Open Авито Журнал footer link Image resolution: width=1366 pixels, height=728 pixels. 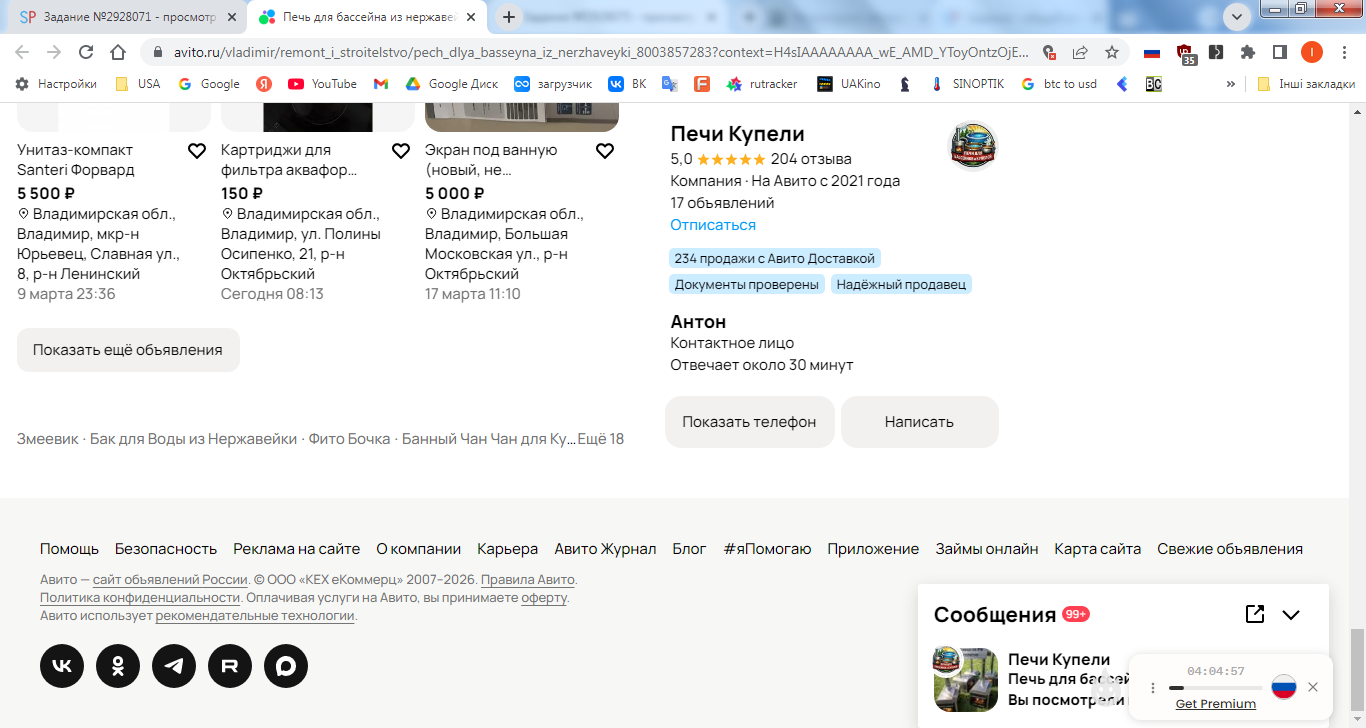pos(606,549)
